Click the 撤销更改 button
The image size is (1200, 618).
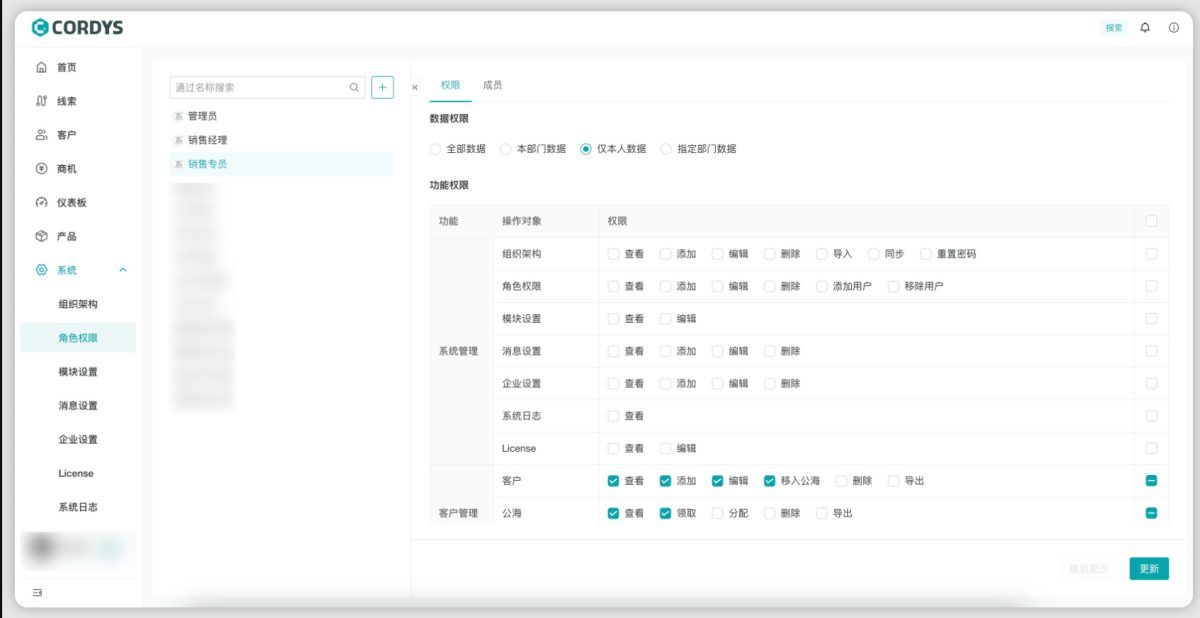click(x=1089, y=568)
